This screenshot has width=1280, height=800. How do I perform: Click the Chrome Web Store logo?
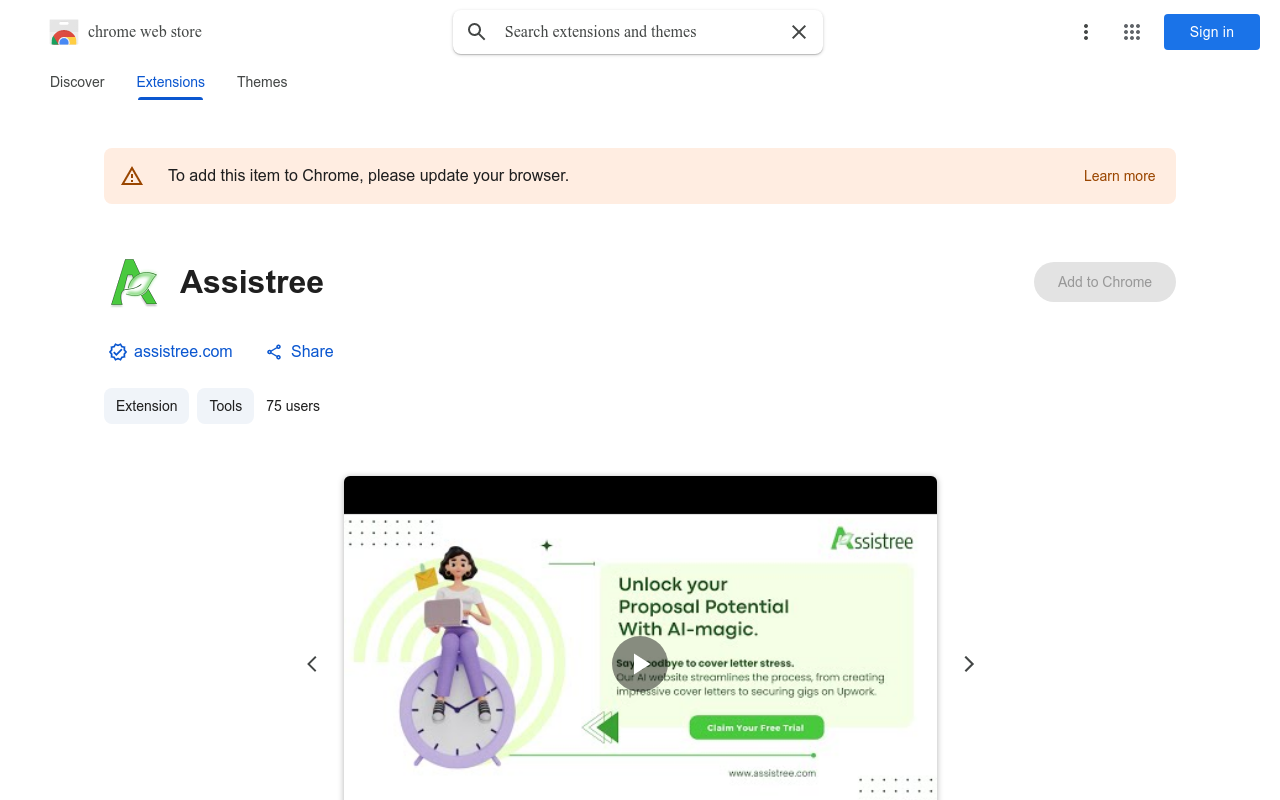tap(64, 32)
